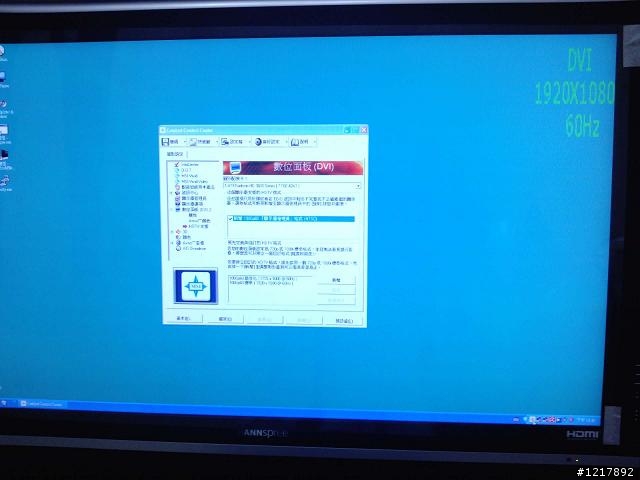Viewport: 640px width, 480px height.
Task: Select the Digital Panel (DVI) tree node
Action: coord(196,209)
